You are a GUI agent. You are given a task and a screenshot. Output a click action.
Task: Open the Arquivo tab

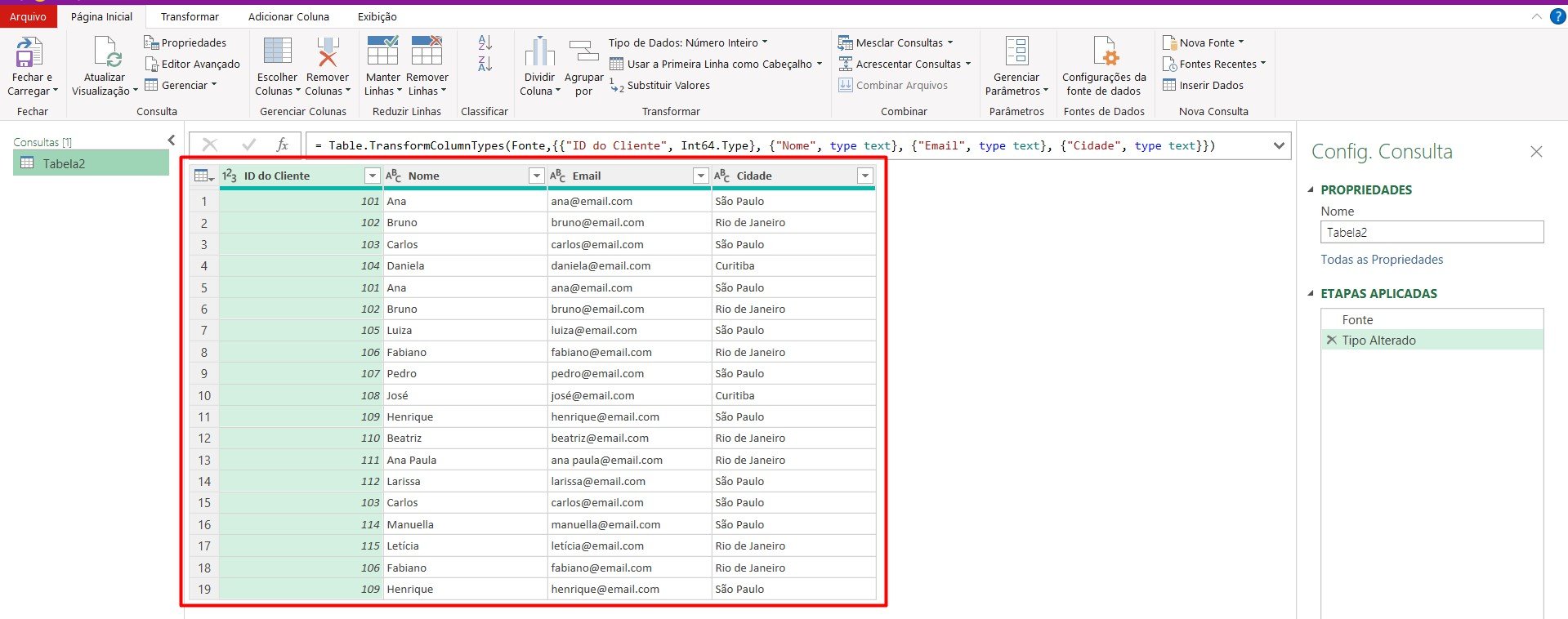[29, 16]
